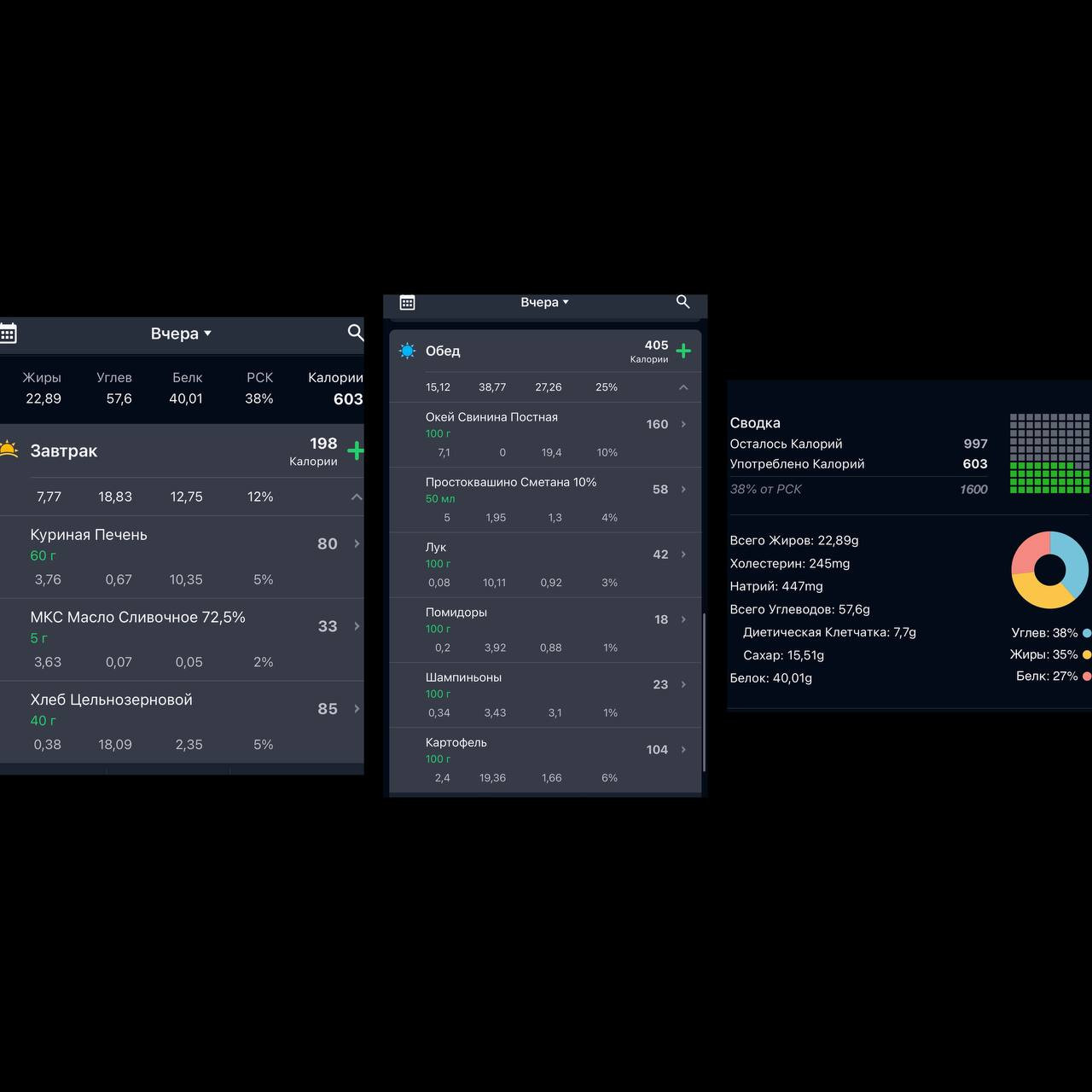Open Хлеб Цельнозерновой details chevron
The image size is (1092, 1092).
357,709
